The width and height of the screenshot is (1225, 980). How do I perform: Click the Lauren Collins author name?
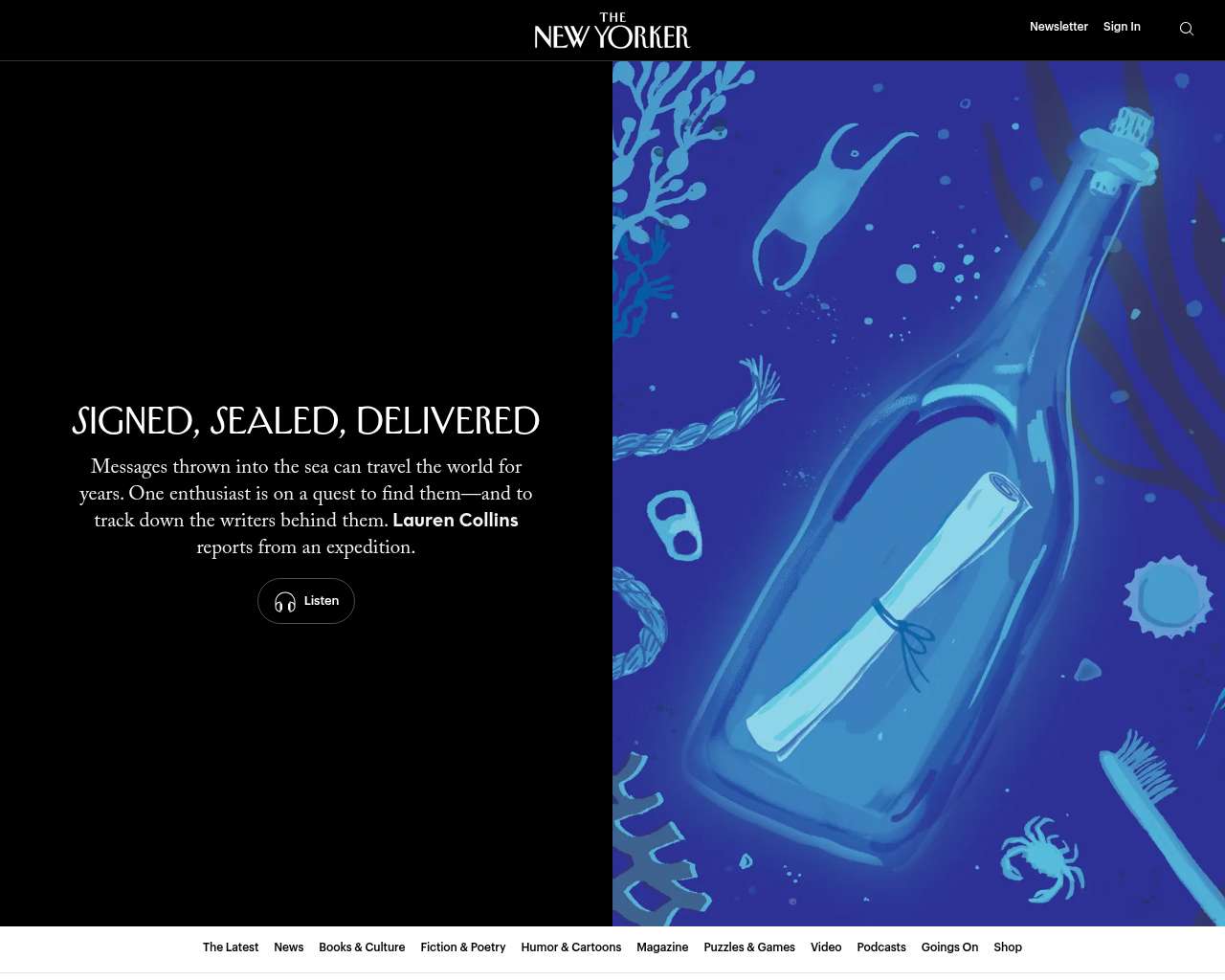click(456, 521)
